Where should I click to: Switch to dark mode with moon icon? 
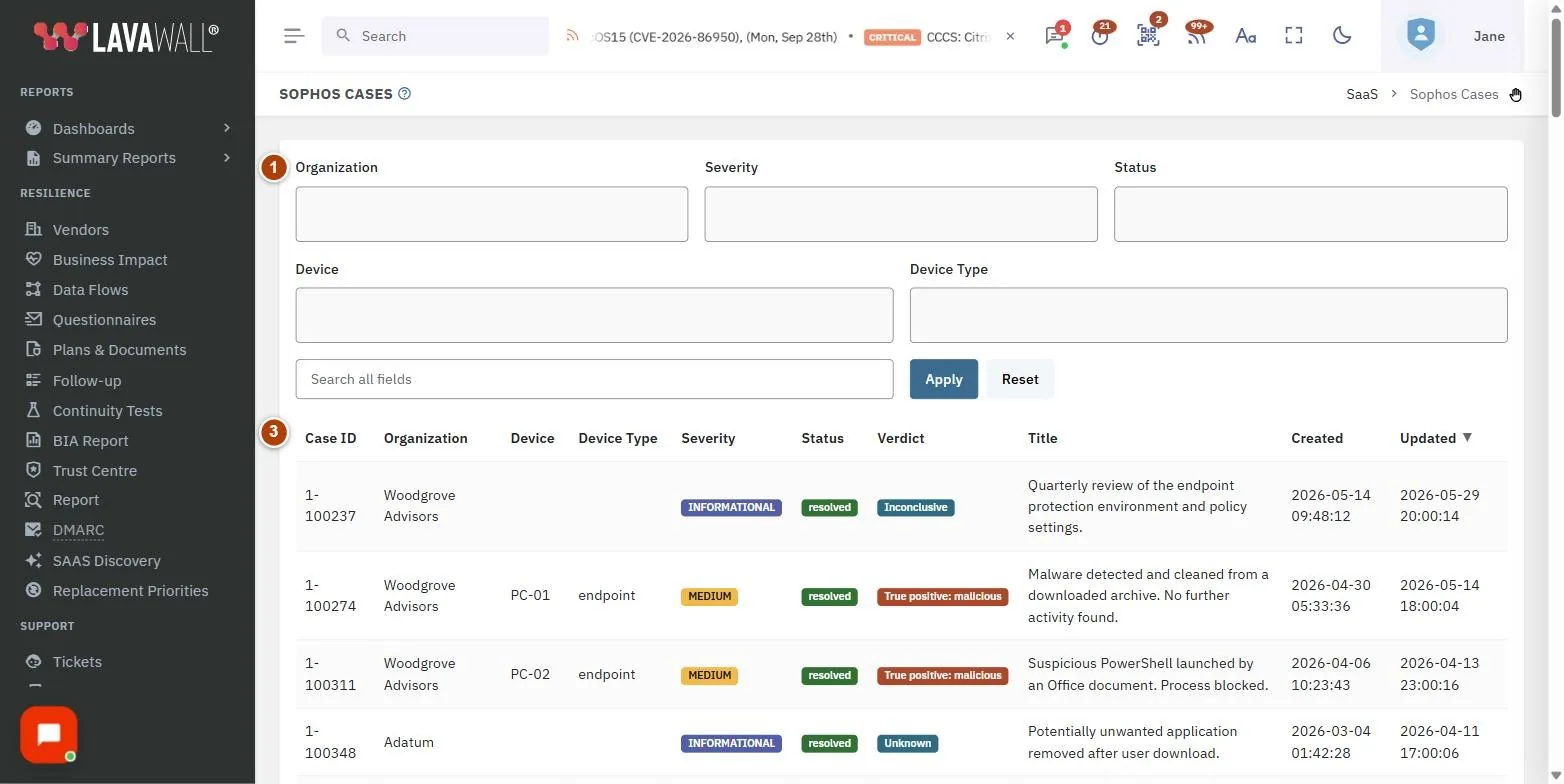(x=1342, y=36)
